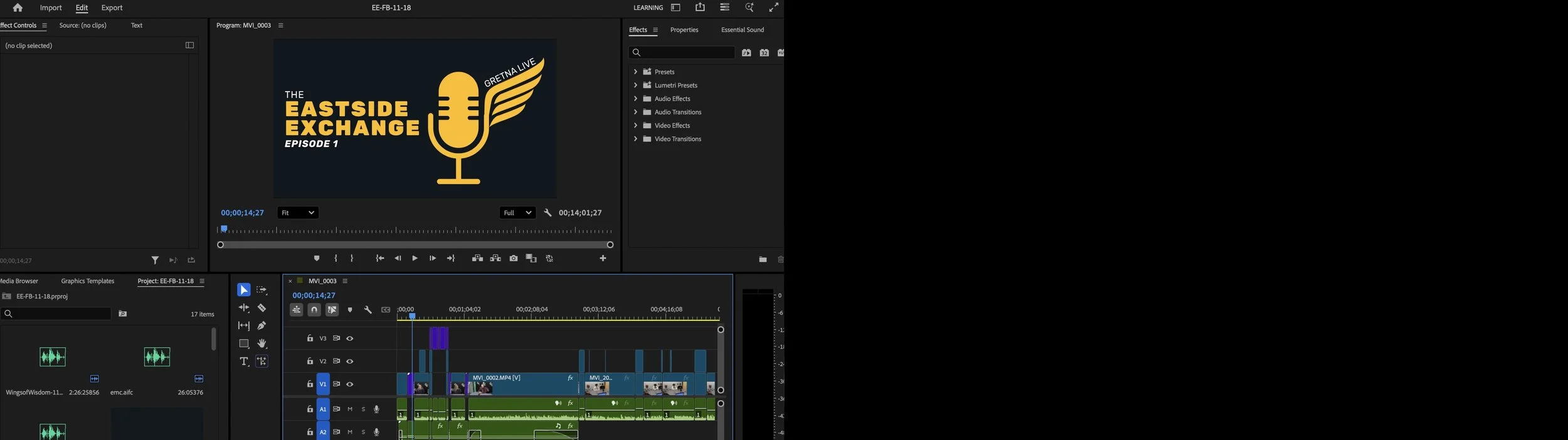Switch to Import in the header
Viewport: 1568px width, 440px height.
tap(51, 8)
